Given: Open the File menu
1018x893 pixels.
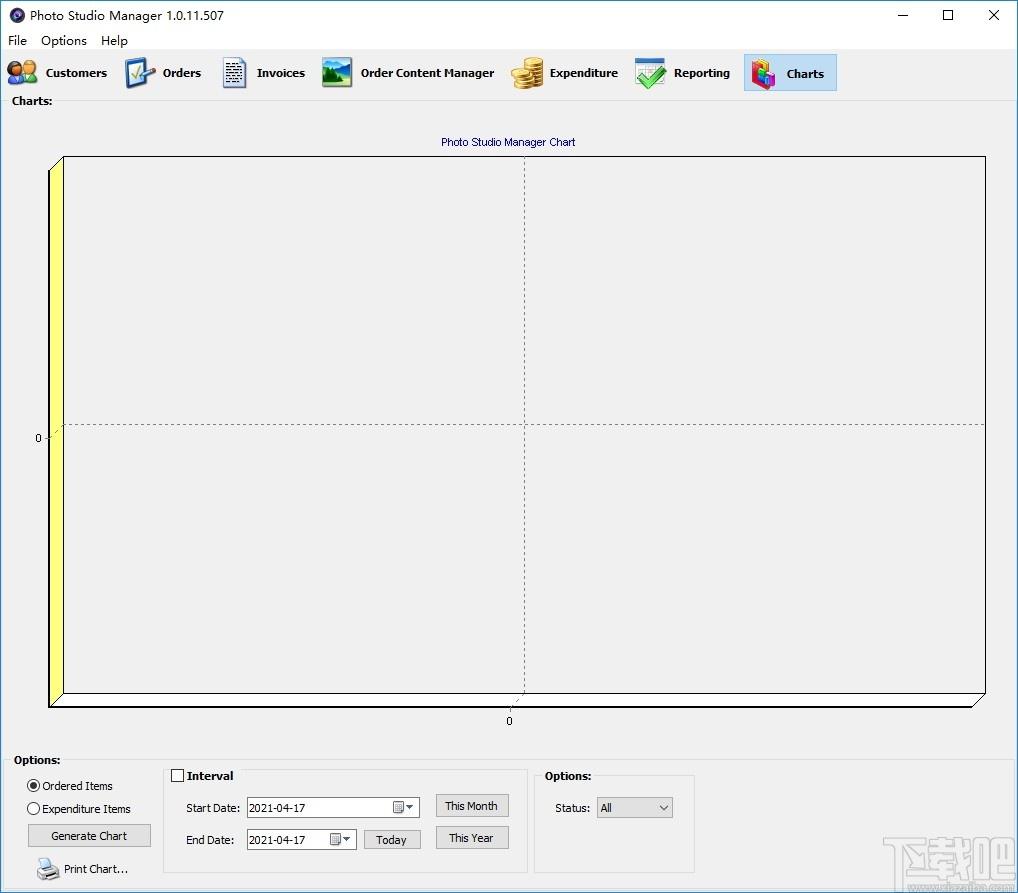Looking at the screenshot, I should 18,40.
